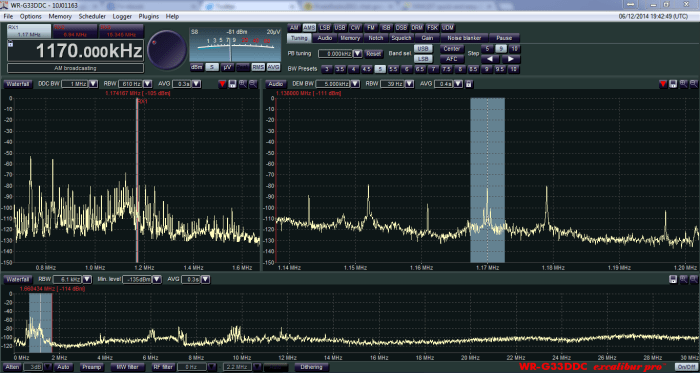Set S-meter units to µV

(228, 67)
